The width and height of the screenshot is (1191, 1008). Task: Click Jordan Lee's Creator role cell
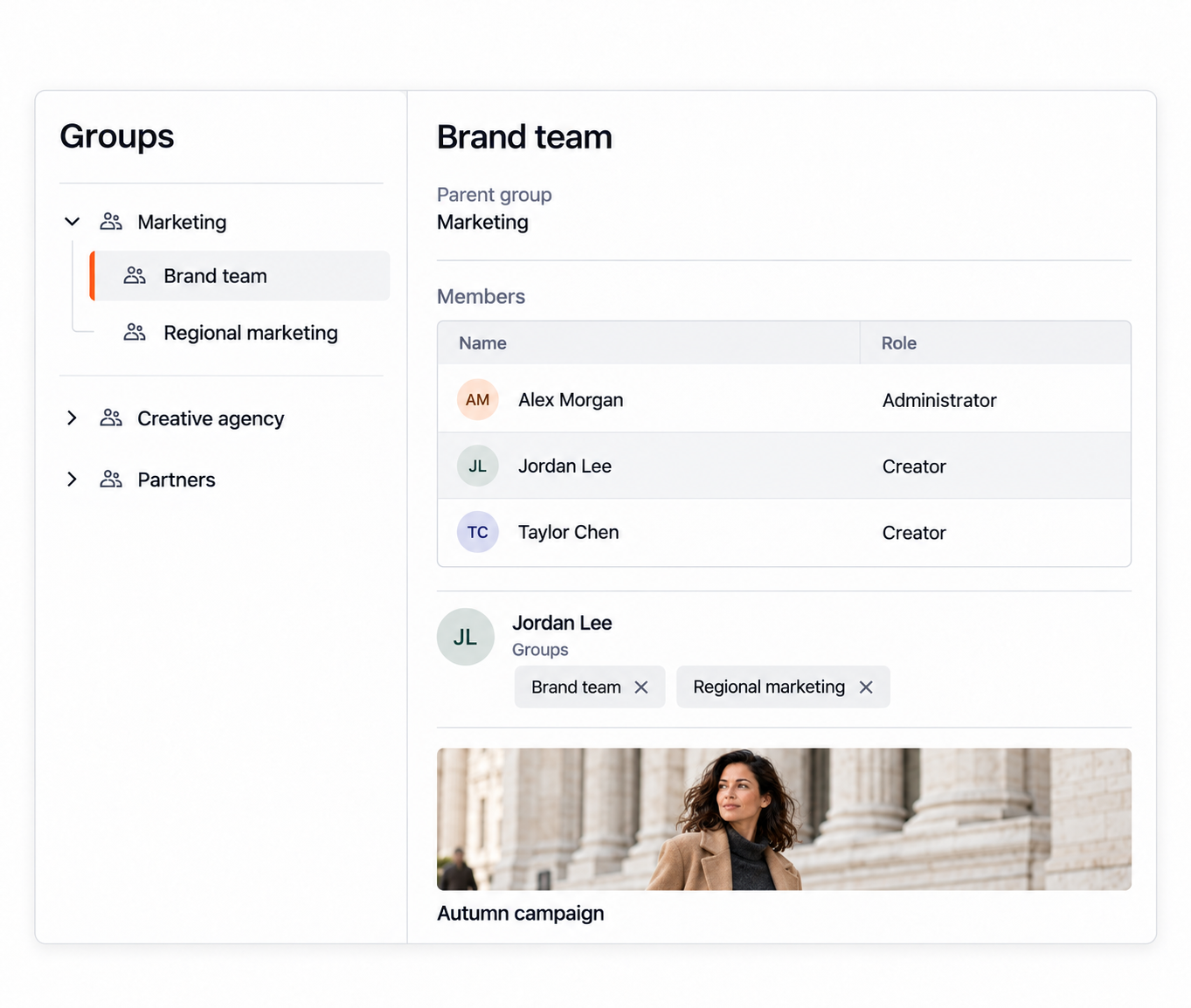pos(914,466)
